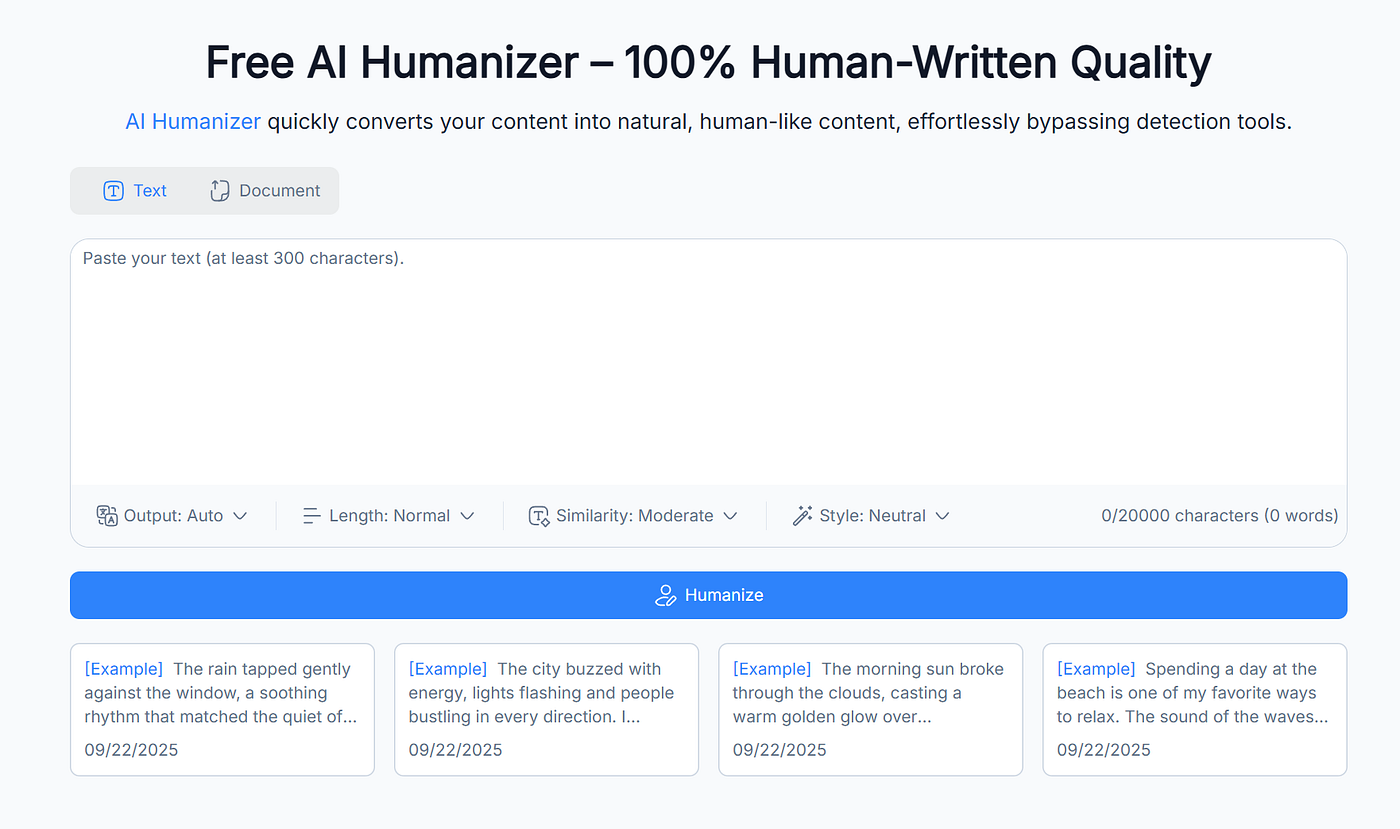Screen dimensions: 1400x829
Task: Click the person icon on Humanize button
Action: point(665,596)
